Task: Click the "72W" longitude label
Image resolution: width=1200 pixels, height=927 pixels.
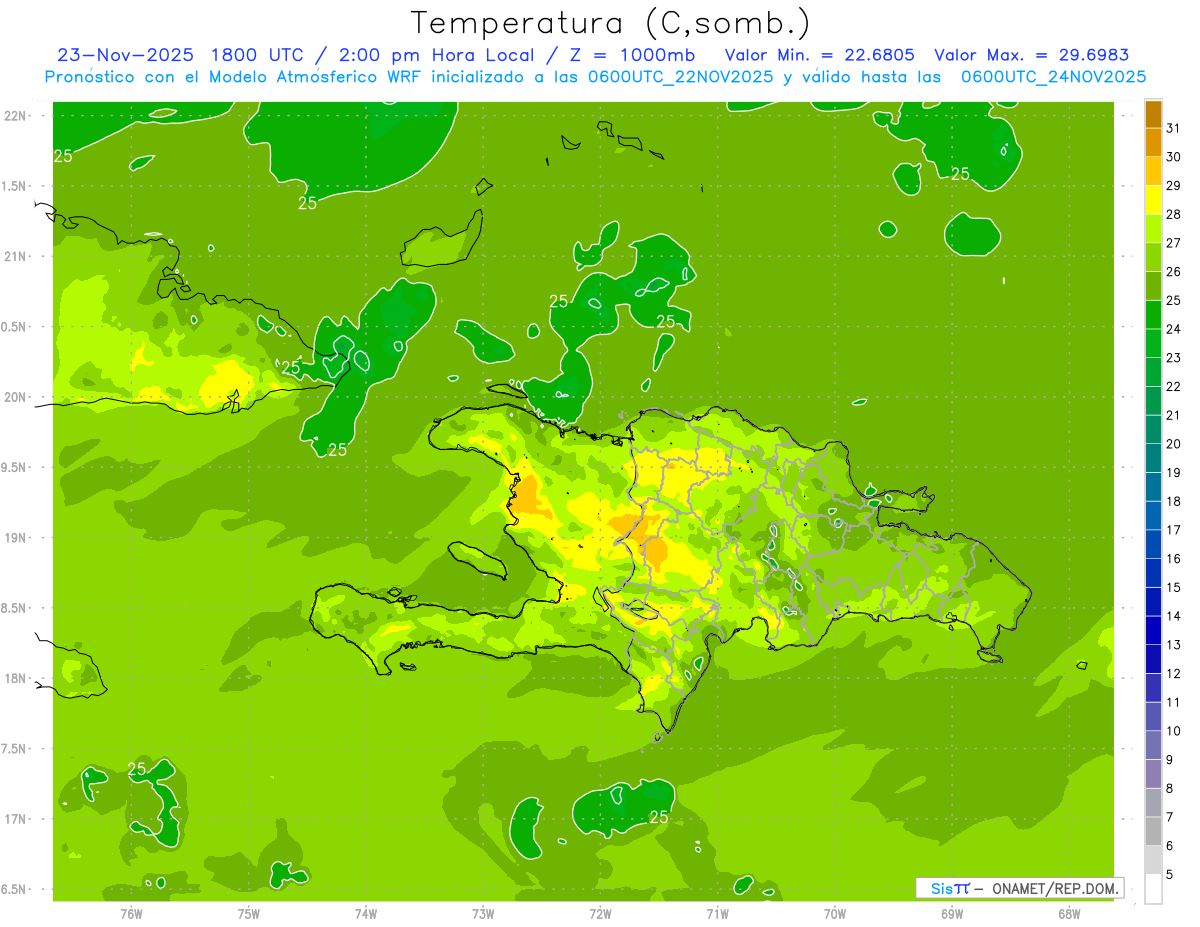Action: coord(600,913)
